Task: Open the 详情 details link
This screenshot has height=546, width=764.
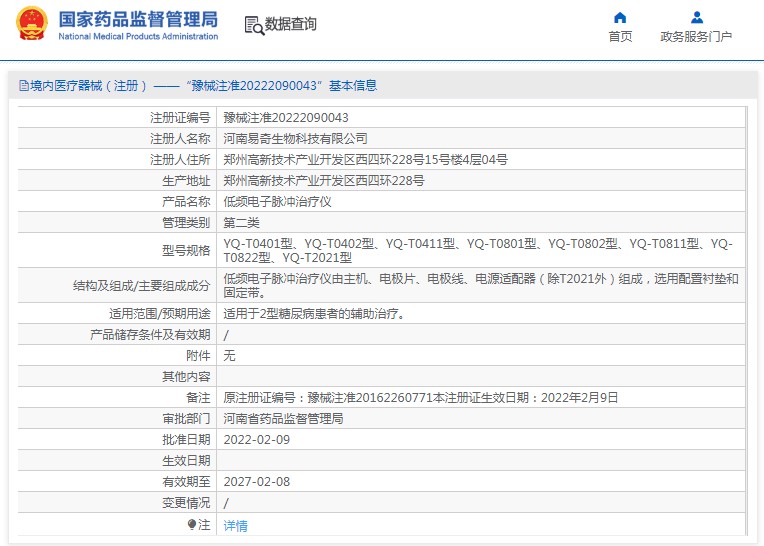Action: pyautogui.click(x=235, y=526)
